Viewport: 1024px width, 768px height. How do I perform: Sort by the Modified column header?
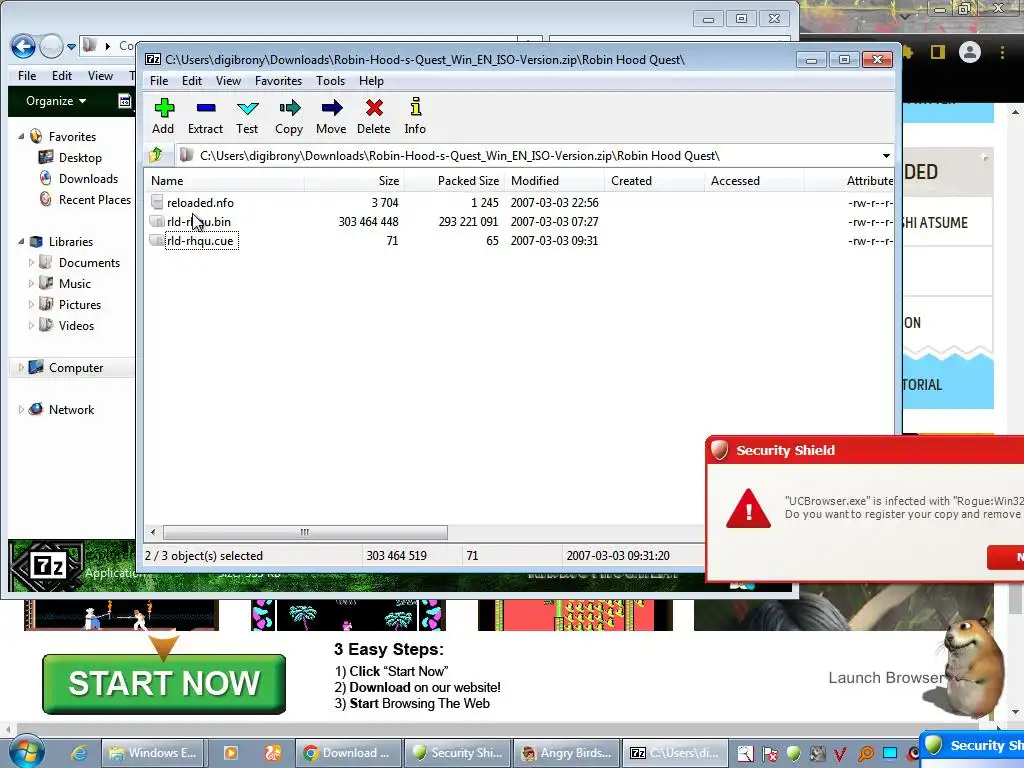[554, 181]
